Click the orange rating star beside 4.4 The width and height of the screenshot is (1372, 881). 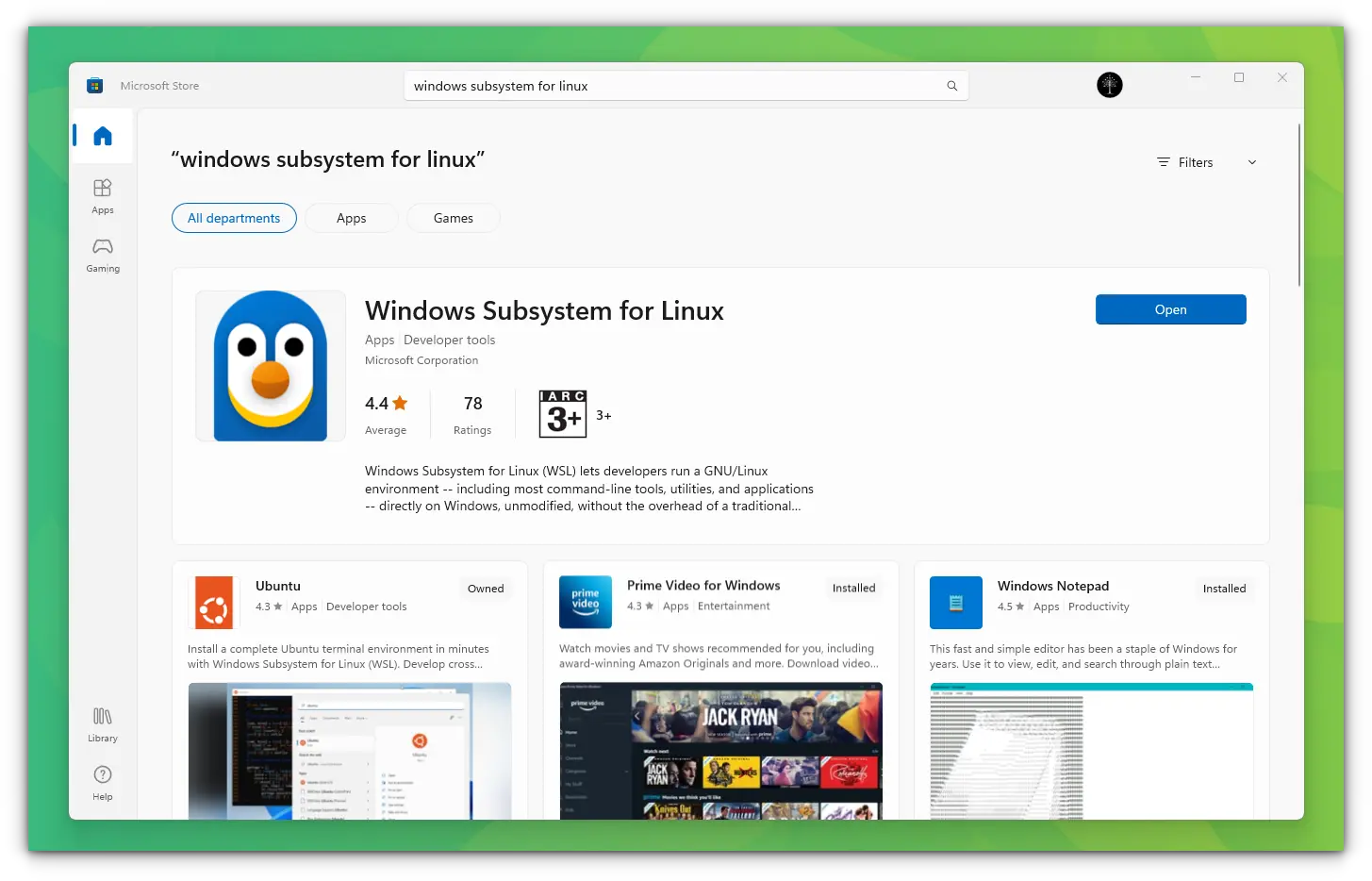click(400, 403)
